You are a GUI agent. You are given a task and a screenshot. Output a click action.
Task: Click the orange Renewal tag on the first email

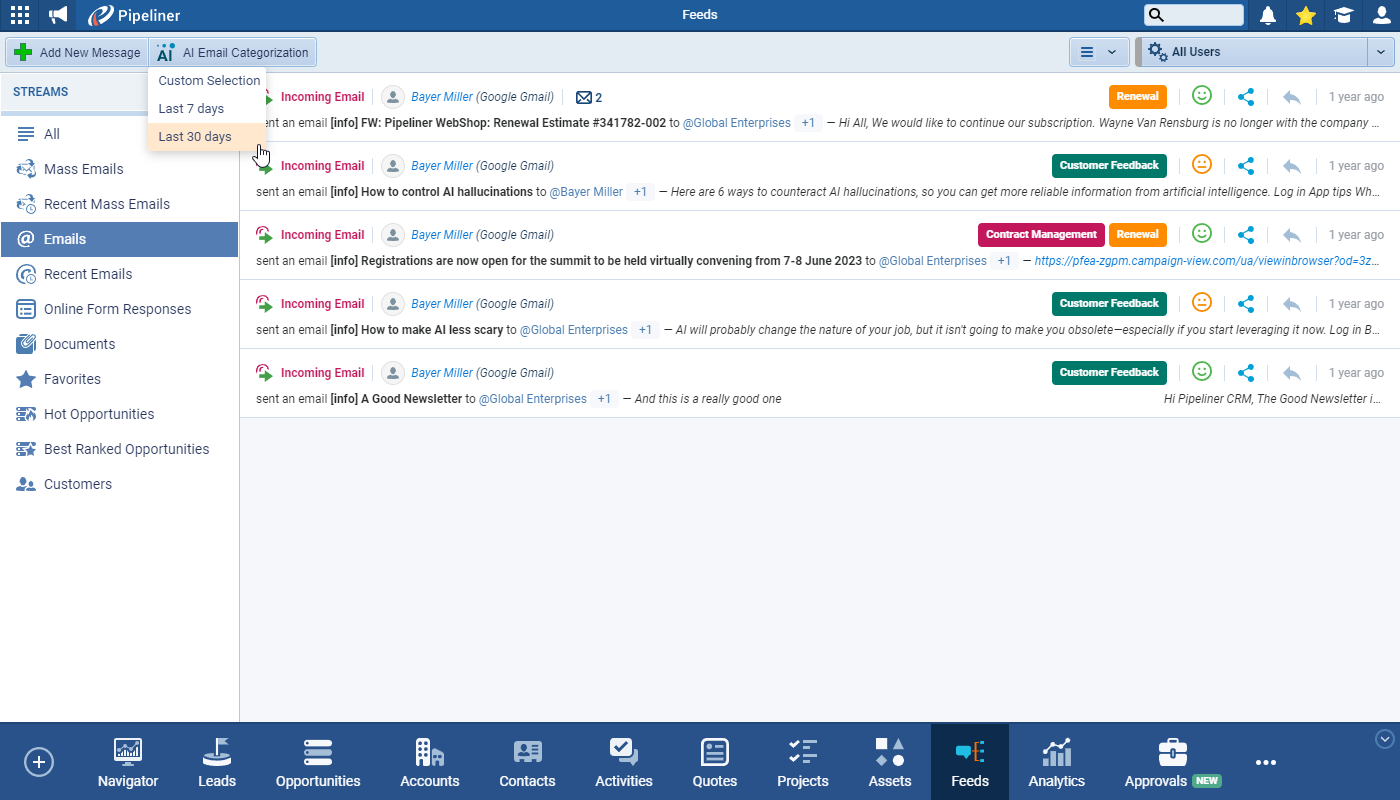(x=1138, y=97)
